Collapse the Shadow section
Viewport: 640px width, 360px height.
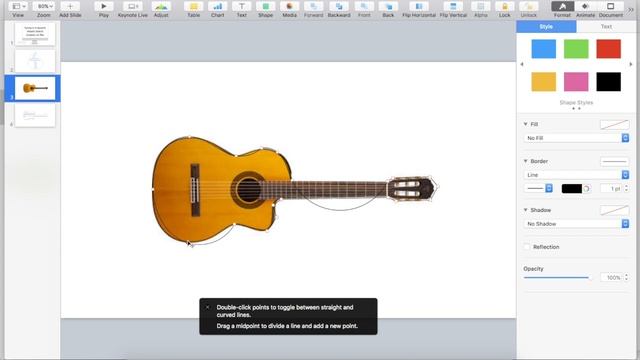(526, 210)
